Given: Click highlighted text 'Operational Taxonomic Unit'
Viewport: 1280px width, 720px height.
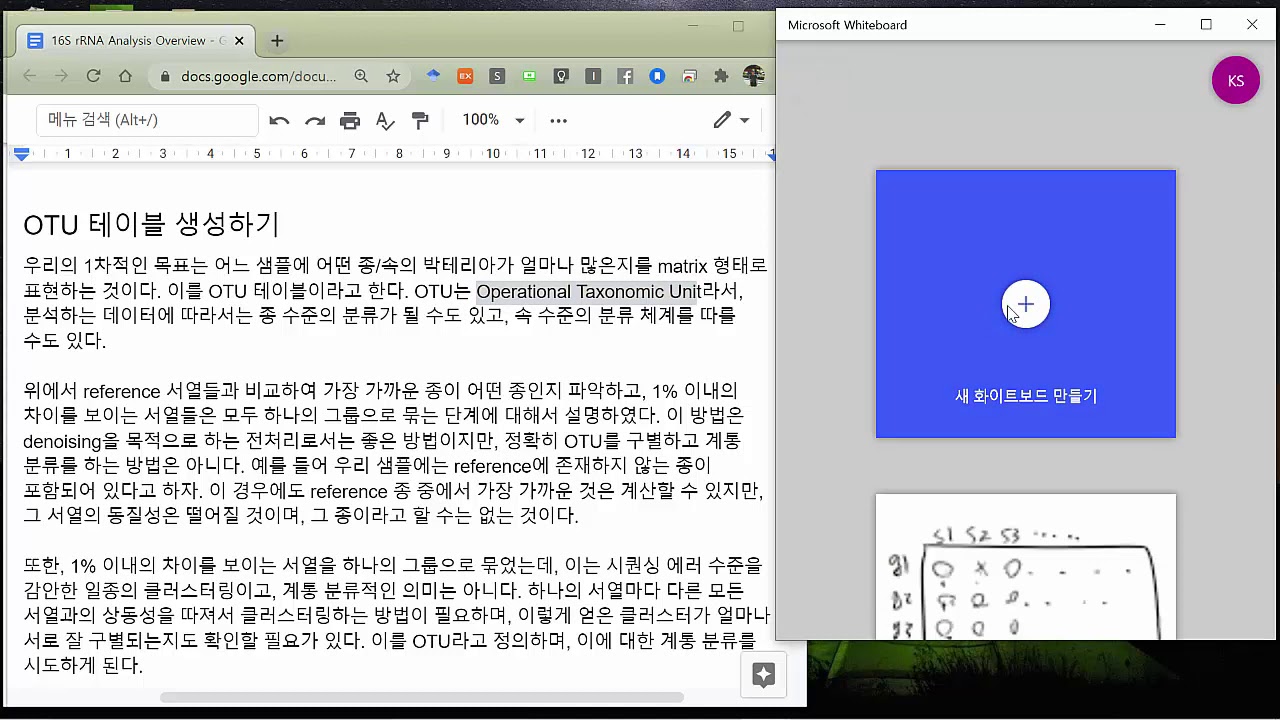Looking at the screenshot, I should tap(588, 291).
